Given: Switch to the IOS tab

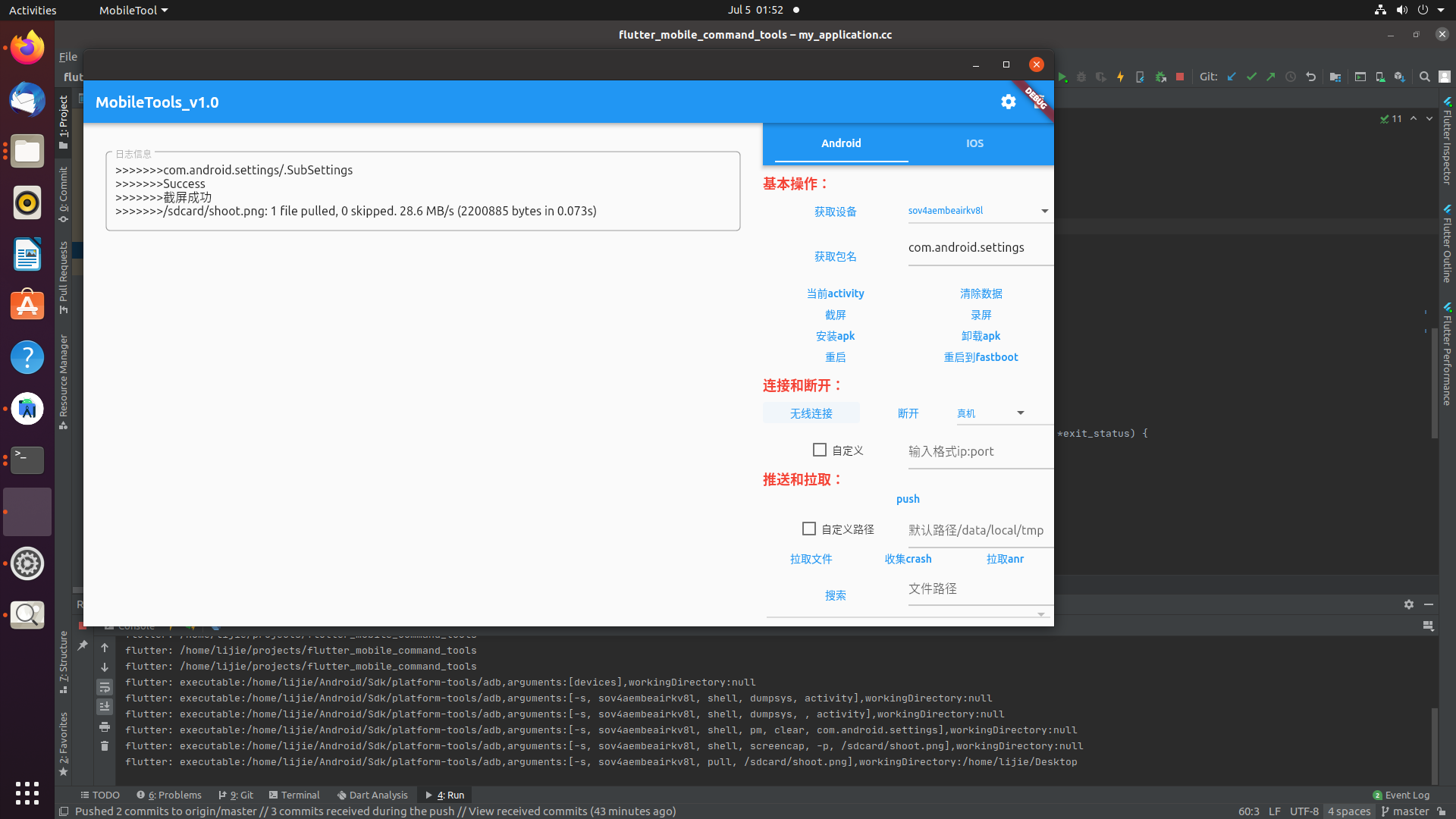Looking at the screenshot, I should point(974,143).
